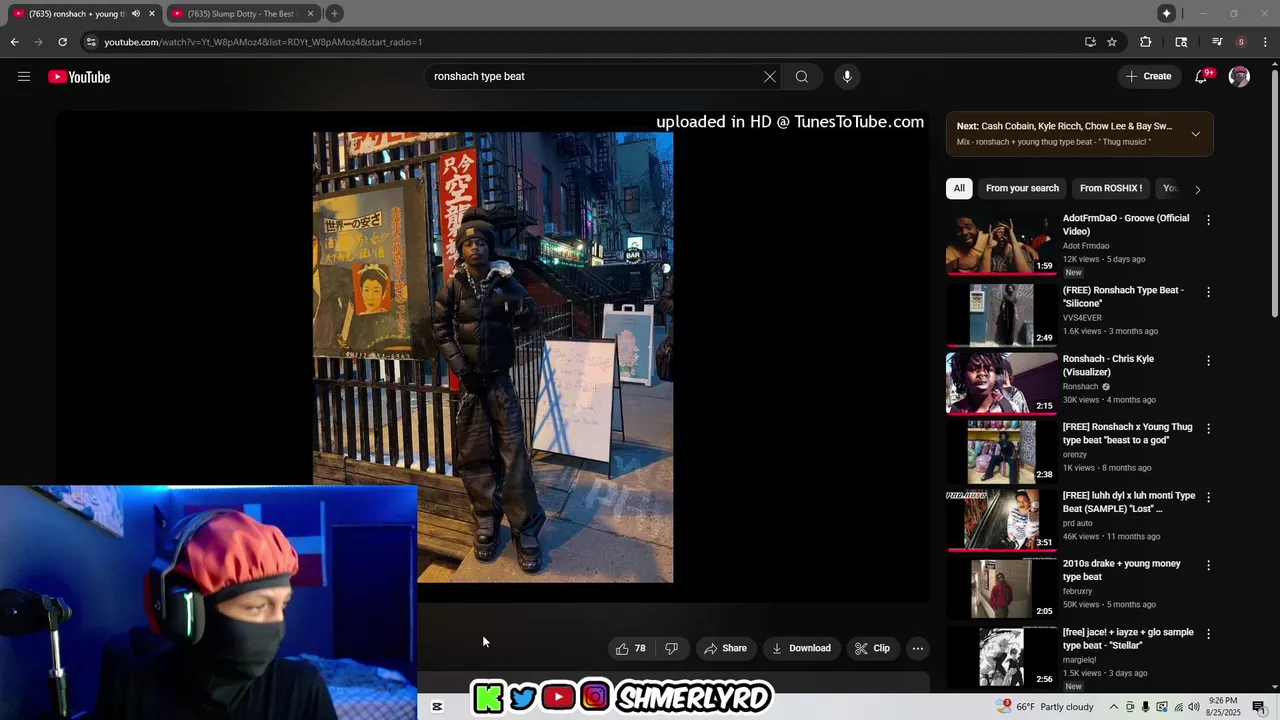Open the taskbar volume speaker icon
This screenshot has width=1280, height=720.
(x=1193, y=707)
